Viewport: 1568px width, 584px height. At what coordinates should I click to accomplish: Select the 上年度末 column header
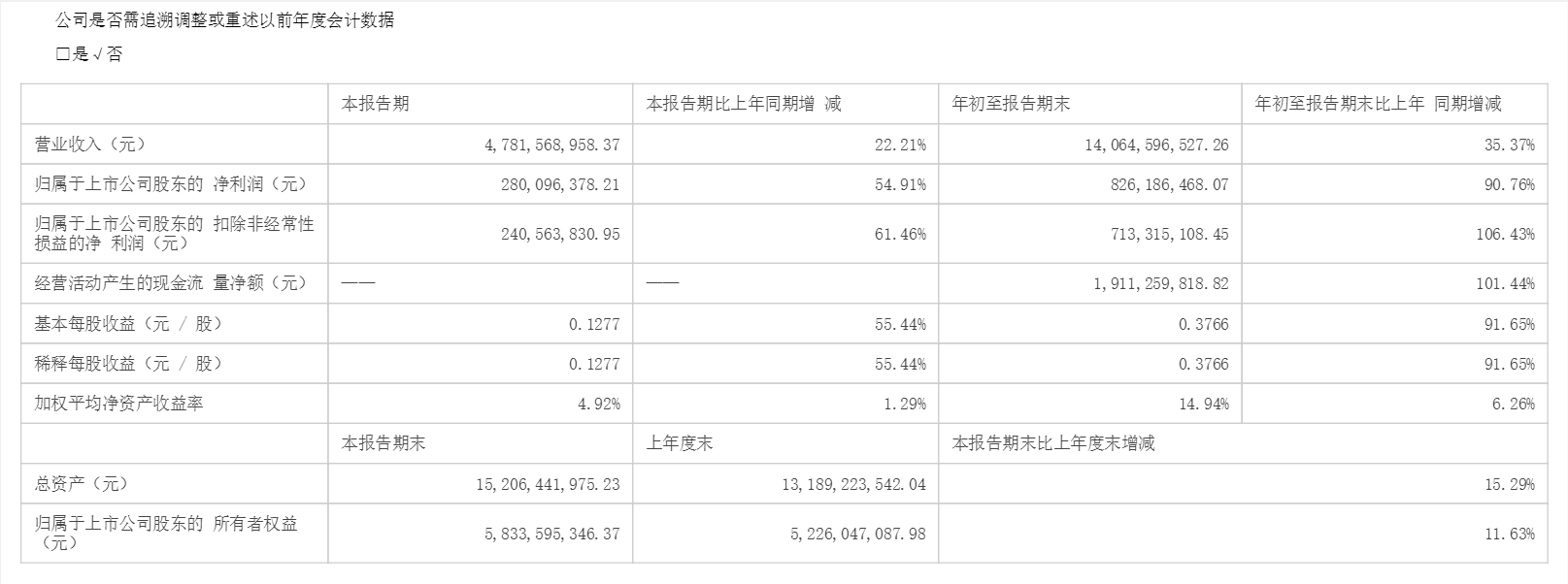(x=680, y=443)
